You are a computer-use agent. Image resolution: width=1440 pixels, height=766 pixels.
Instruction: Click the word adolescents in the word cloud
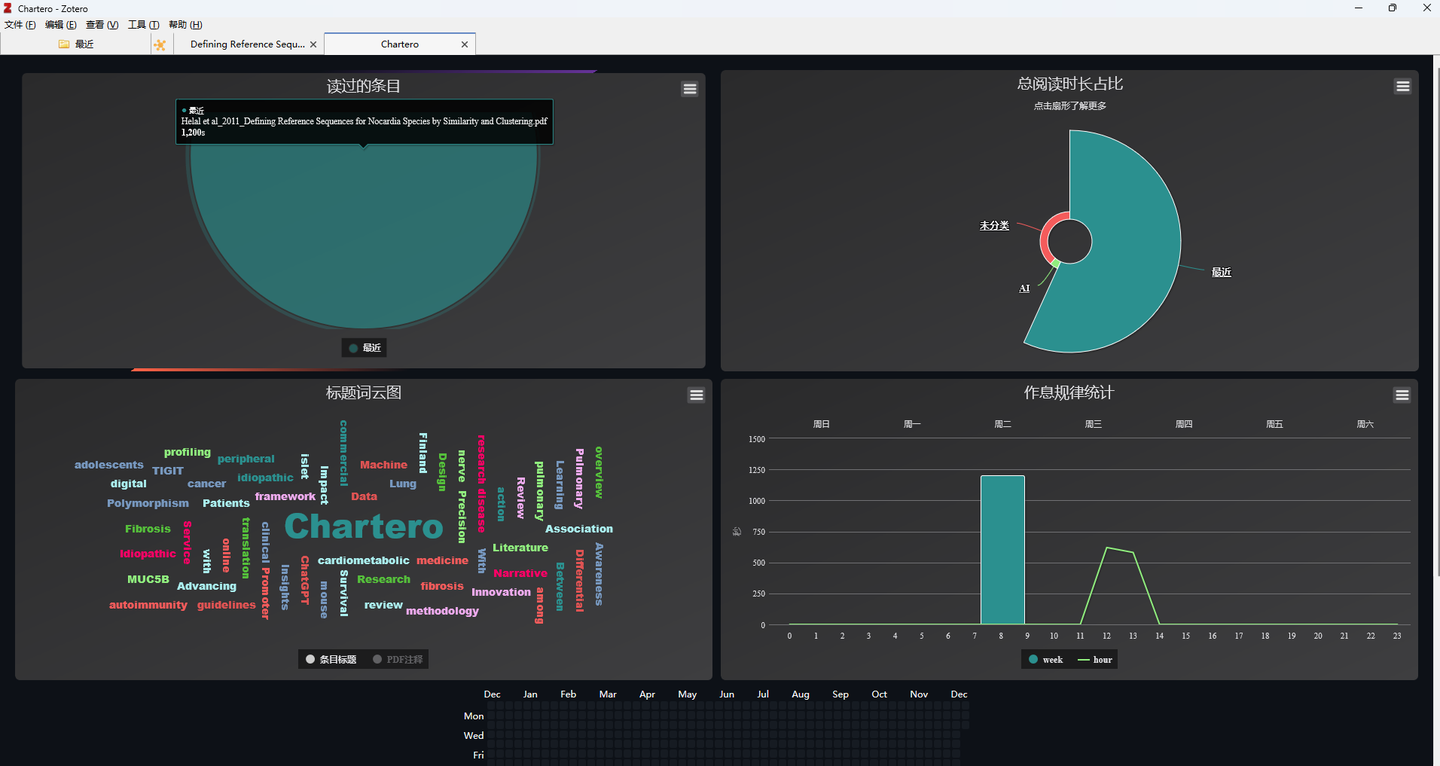(x=109, y=465)
